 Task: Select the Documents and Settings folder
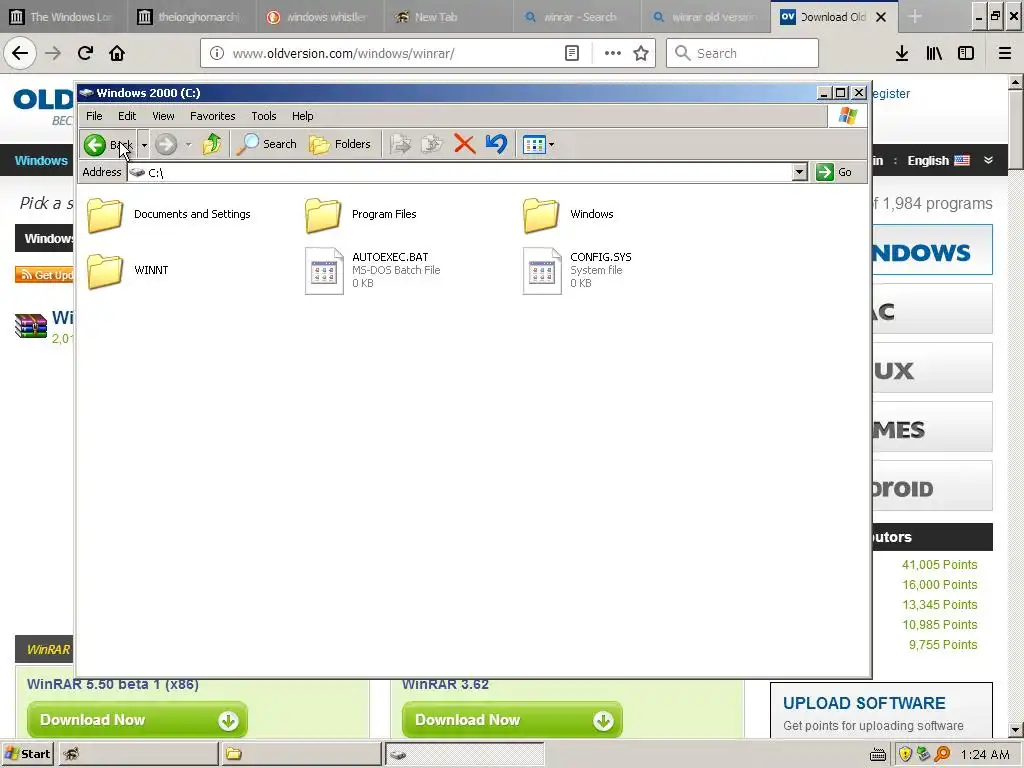tap(169, 214)
